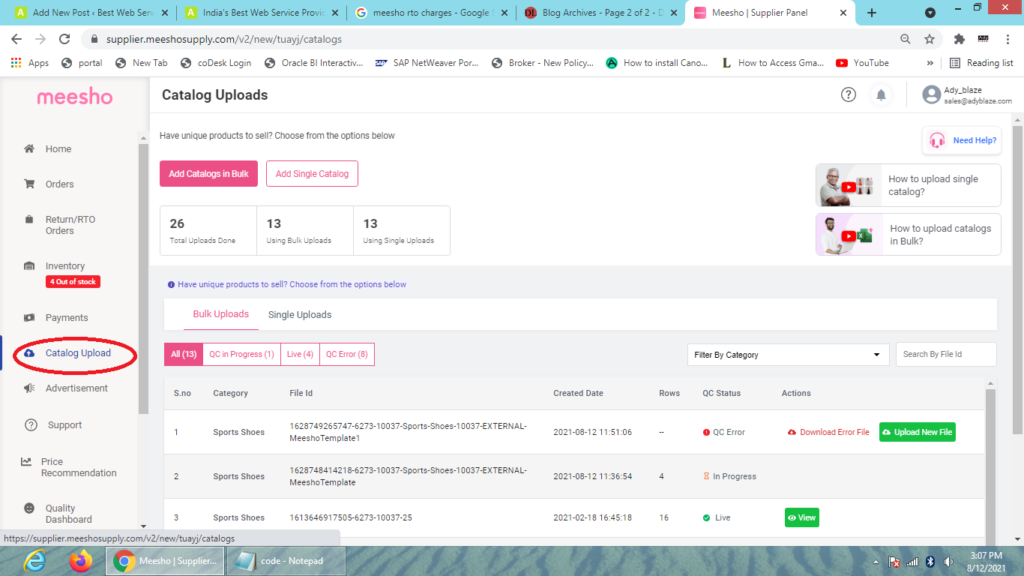The width and height of the screenshot is (1024, 576).
Task: Launch Firefox from the taskbar
Action: (81, 561)
